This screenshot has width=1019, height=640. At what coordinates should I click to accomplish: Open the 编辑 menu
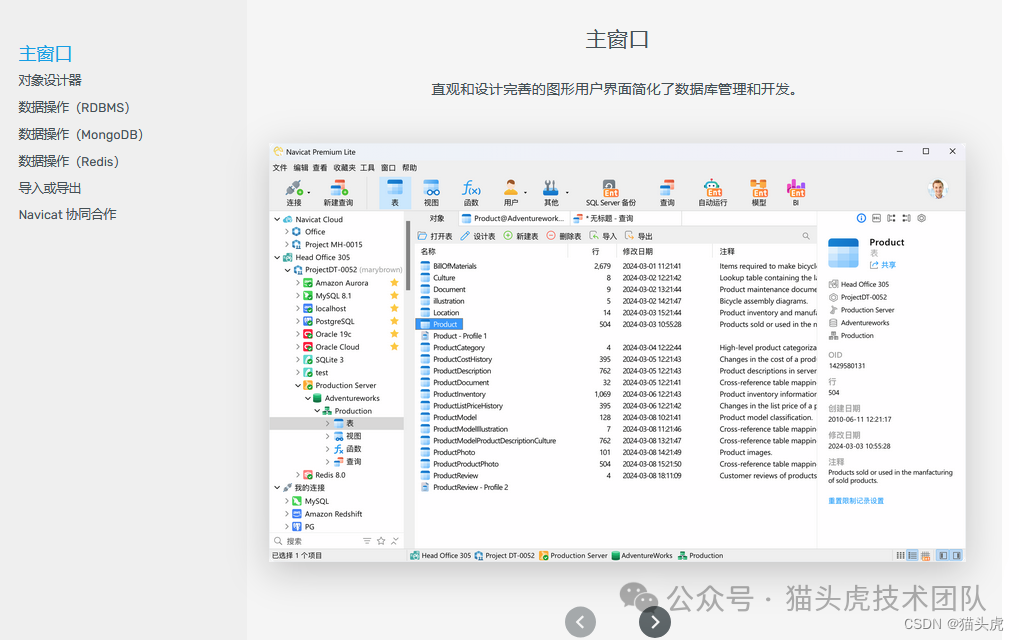[300, 168]
